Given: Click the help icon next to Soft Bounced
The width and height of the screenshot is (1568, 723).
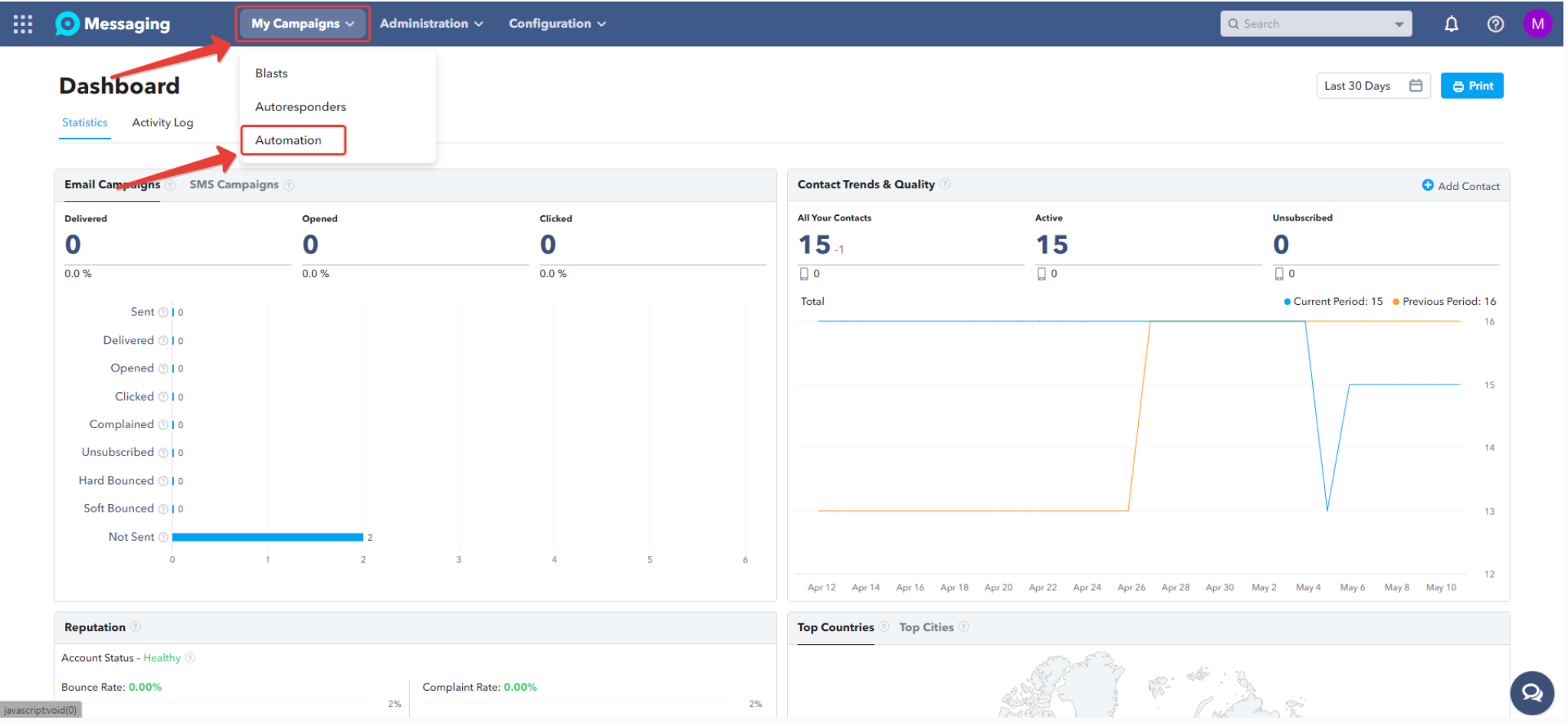Looking at the screenshot, I should click(x=162, y=509).
